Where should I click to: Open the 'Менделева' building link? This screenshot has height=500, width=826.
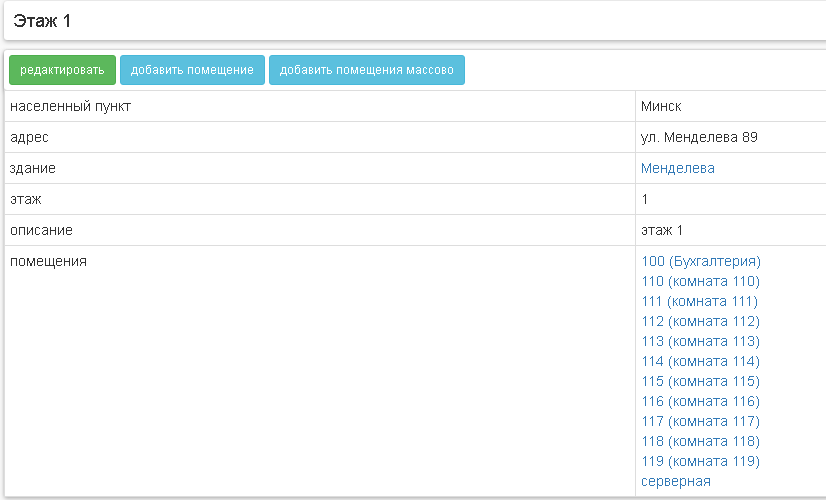coord(677,168)
